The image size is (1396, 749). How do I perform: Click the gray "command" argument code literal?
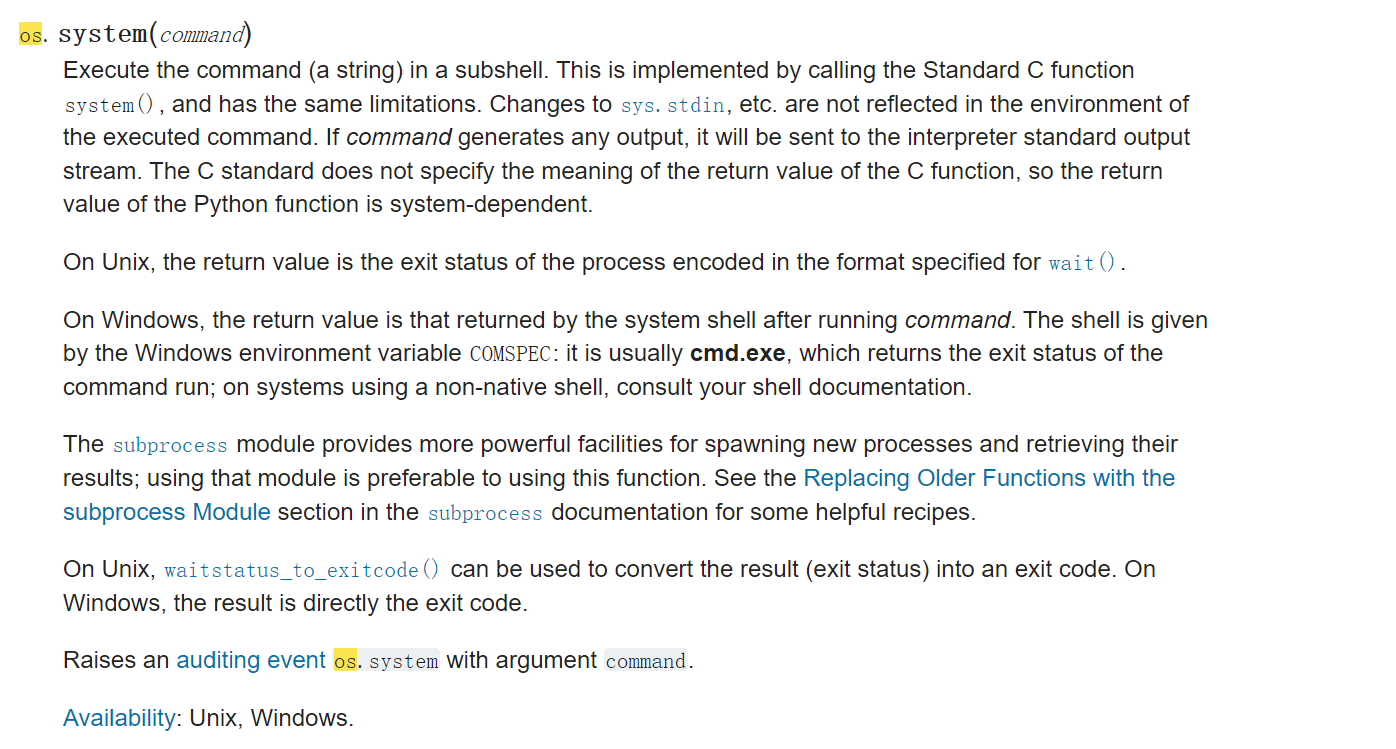point(646,661)
